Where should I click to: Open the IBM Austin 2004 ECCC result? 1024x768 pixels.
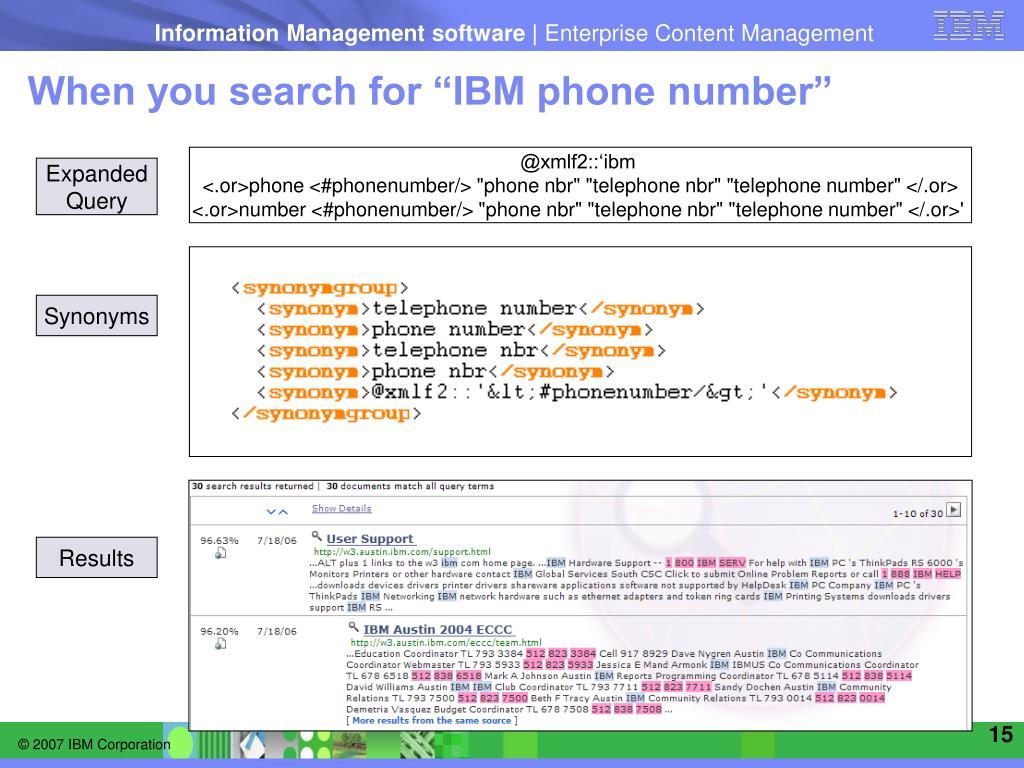coord(438,630)
